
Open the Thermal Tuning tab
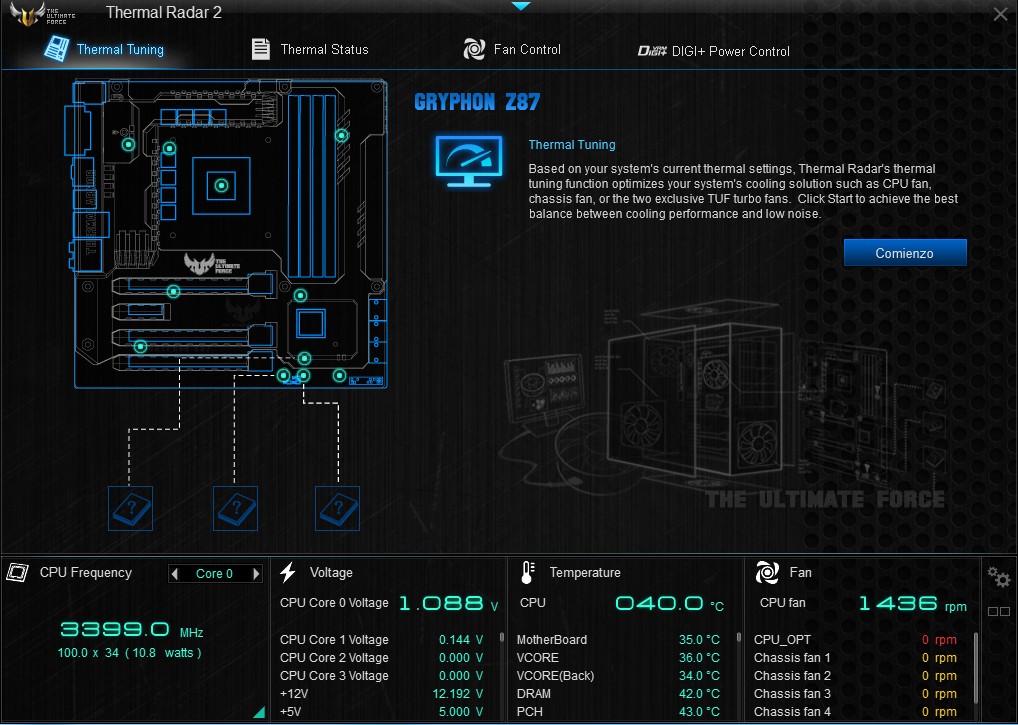(x=104, y=49)
